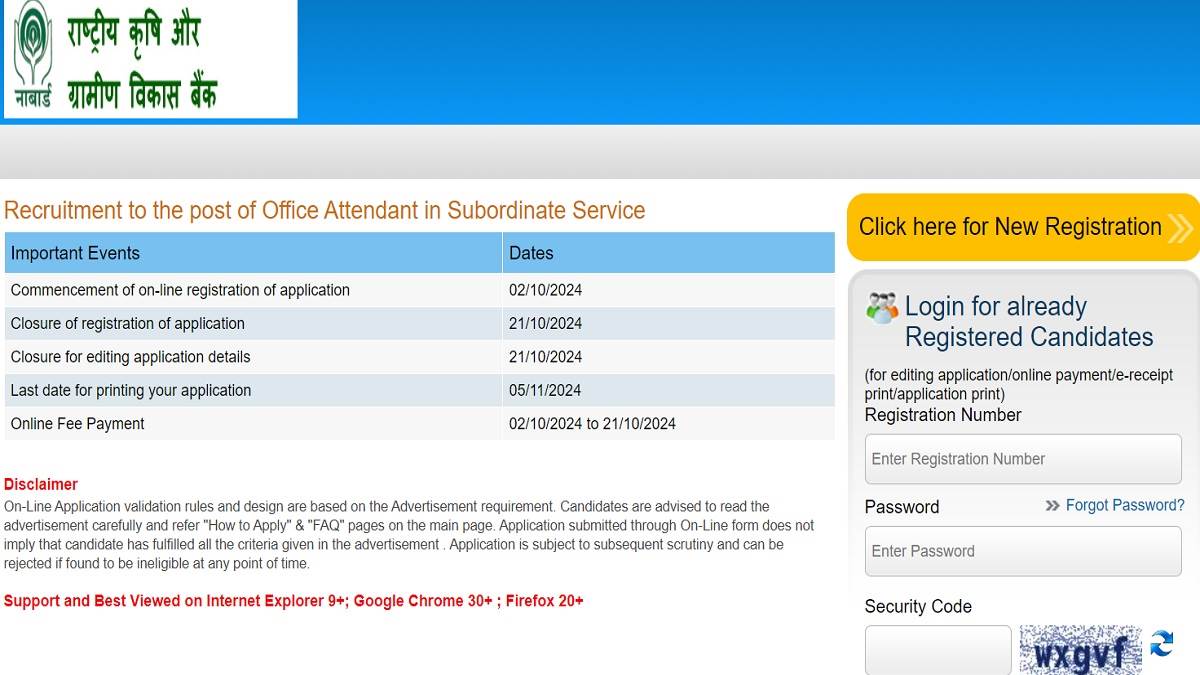1200x675 pixels.
Task: Select the Closure of registration row
Action: (420, 323)
